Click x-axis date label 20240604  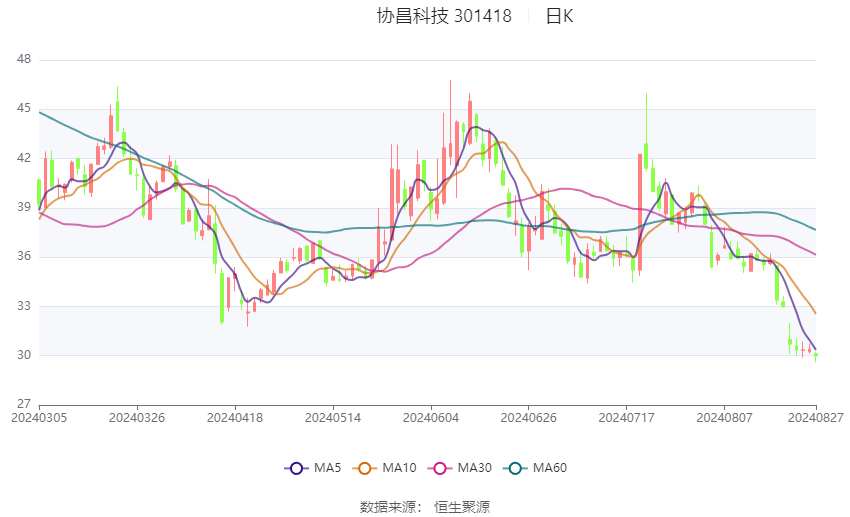click(x=431, y=418)
